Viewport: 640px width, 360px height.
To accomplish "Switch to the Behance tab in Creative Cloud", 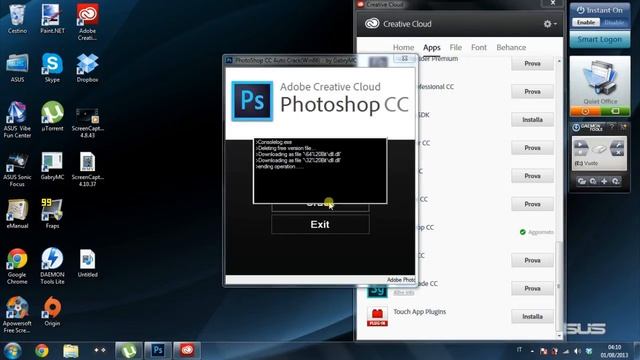I will pyautogui.click(x=511, y=47).
